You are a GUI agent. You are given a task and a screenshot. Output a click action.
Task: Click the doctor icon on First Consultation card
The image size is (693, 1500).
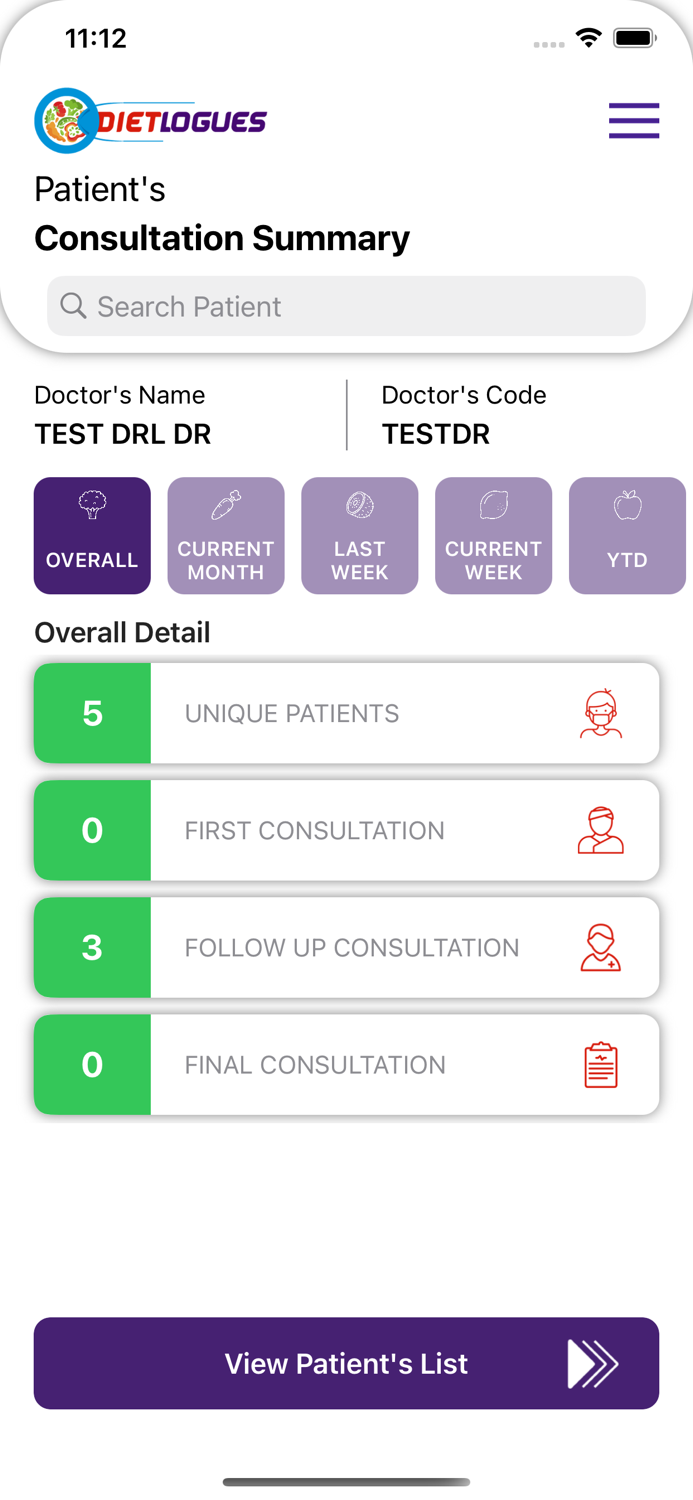tap(601, 830)
